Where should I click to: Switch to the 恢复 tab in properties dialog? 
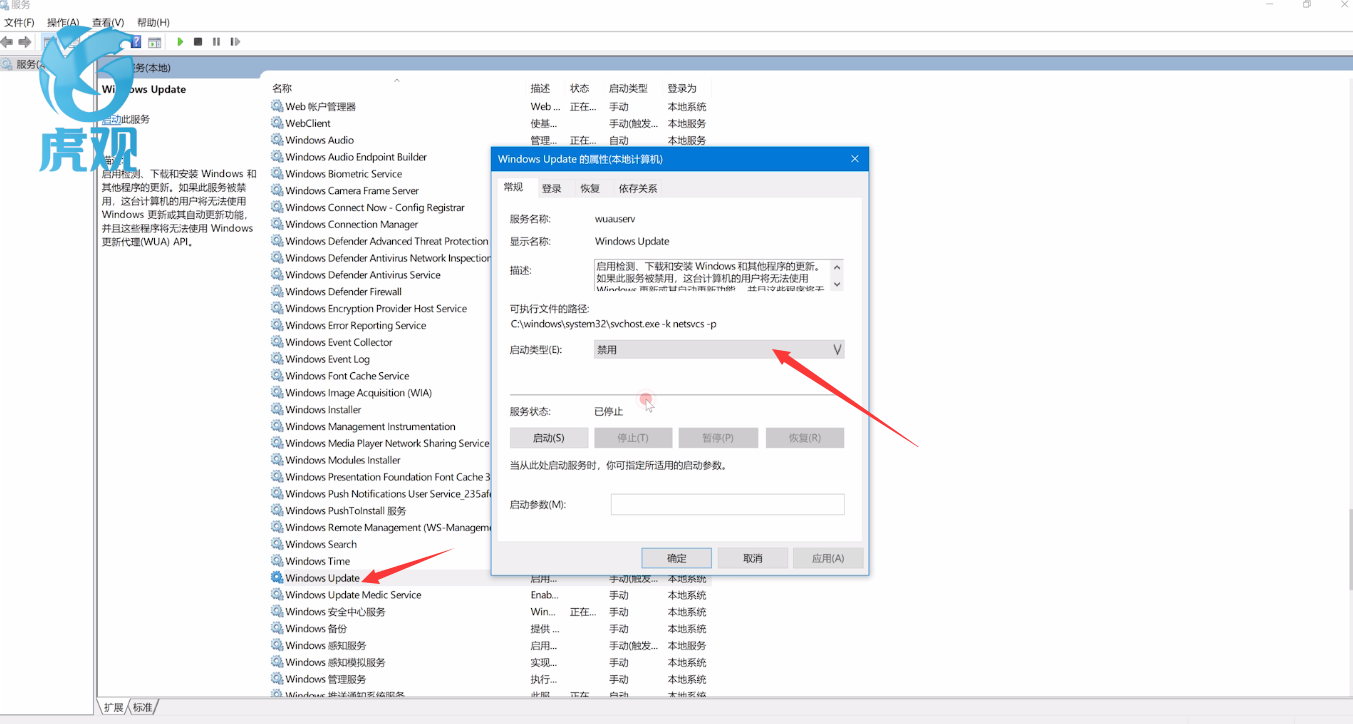590,188
